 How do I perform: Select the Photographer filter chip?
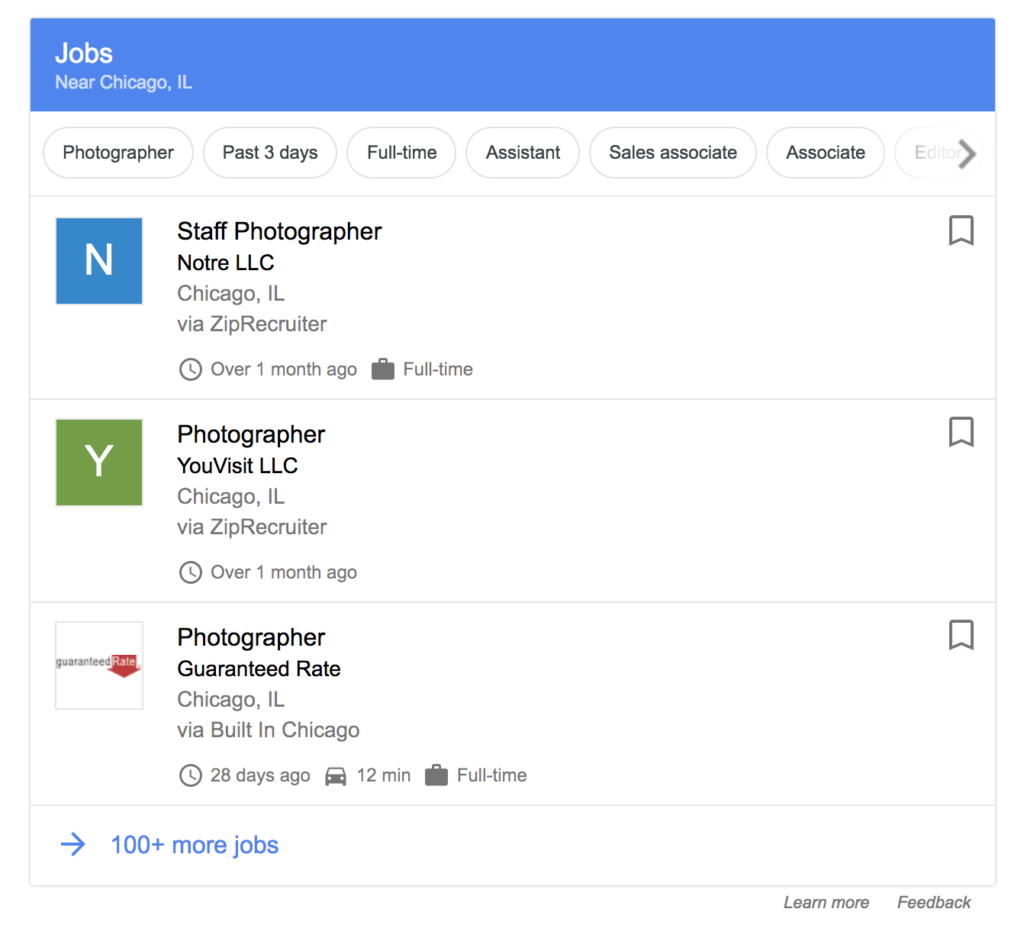coord(118,153)
